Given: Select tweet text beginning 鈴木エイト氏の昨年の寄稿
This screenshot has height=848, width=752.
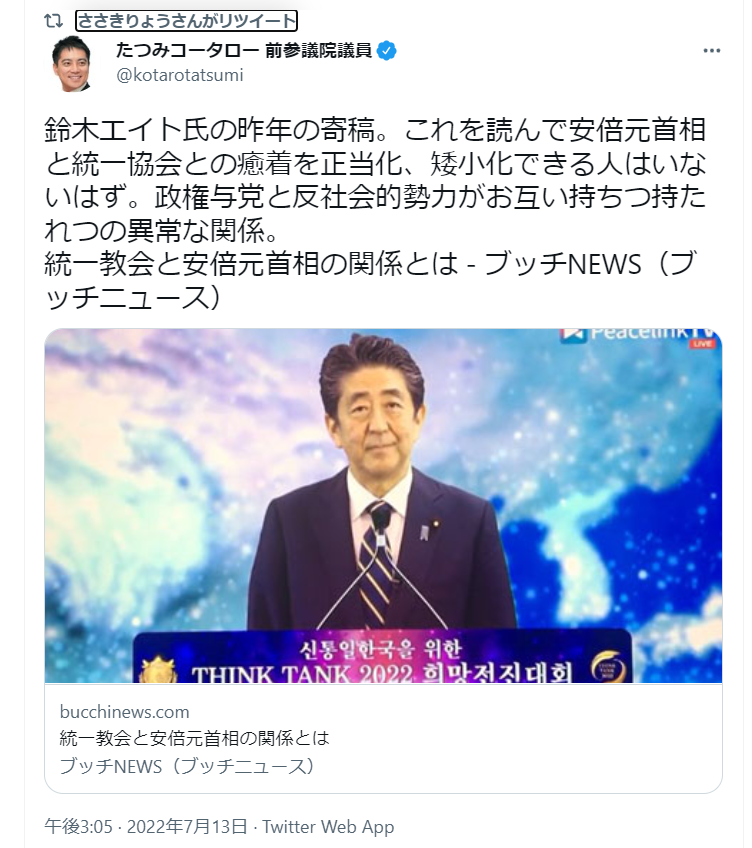Looking at the screenshot, I should click(375, 180).
